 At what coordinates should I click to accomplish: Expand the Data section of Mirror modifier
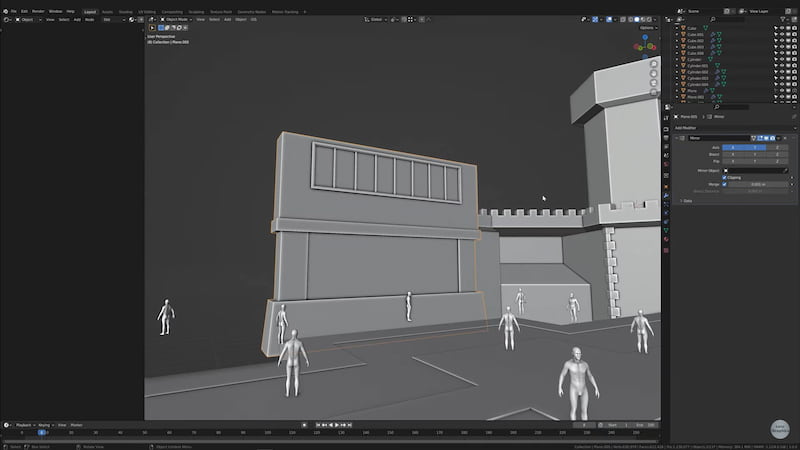(687, 201)
